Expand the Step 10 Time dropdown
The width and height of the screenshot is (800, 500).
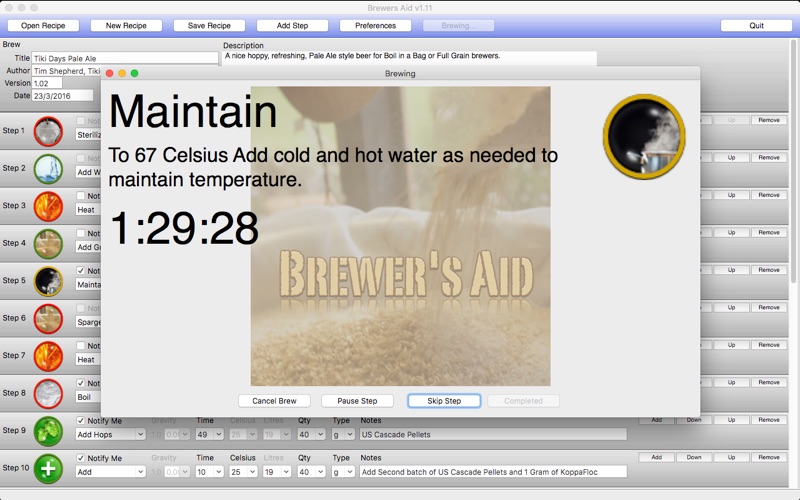(208, 472)
